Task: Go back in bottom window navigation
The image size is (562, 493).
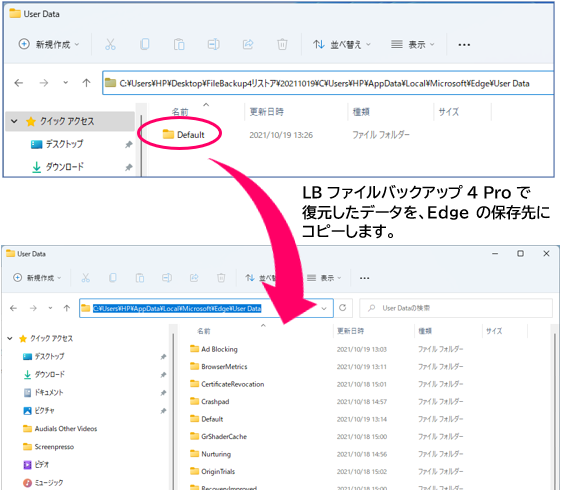Action: 14,308
